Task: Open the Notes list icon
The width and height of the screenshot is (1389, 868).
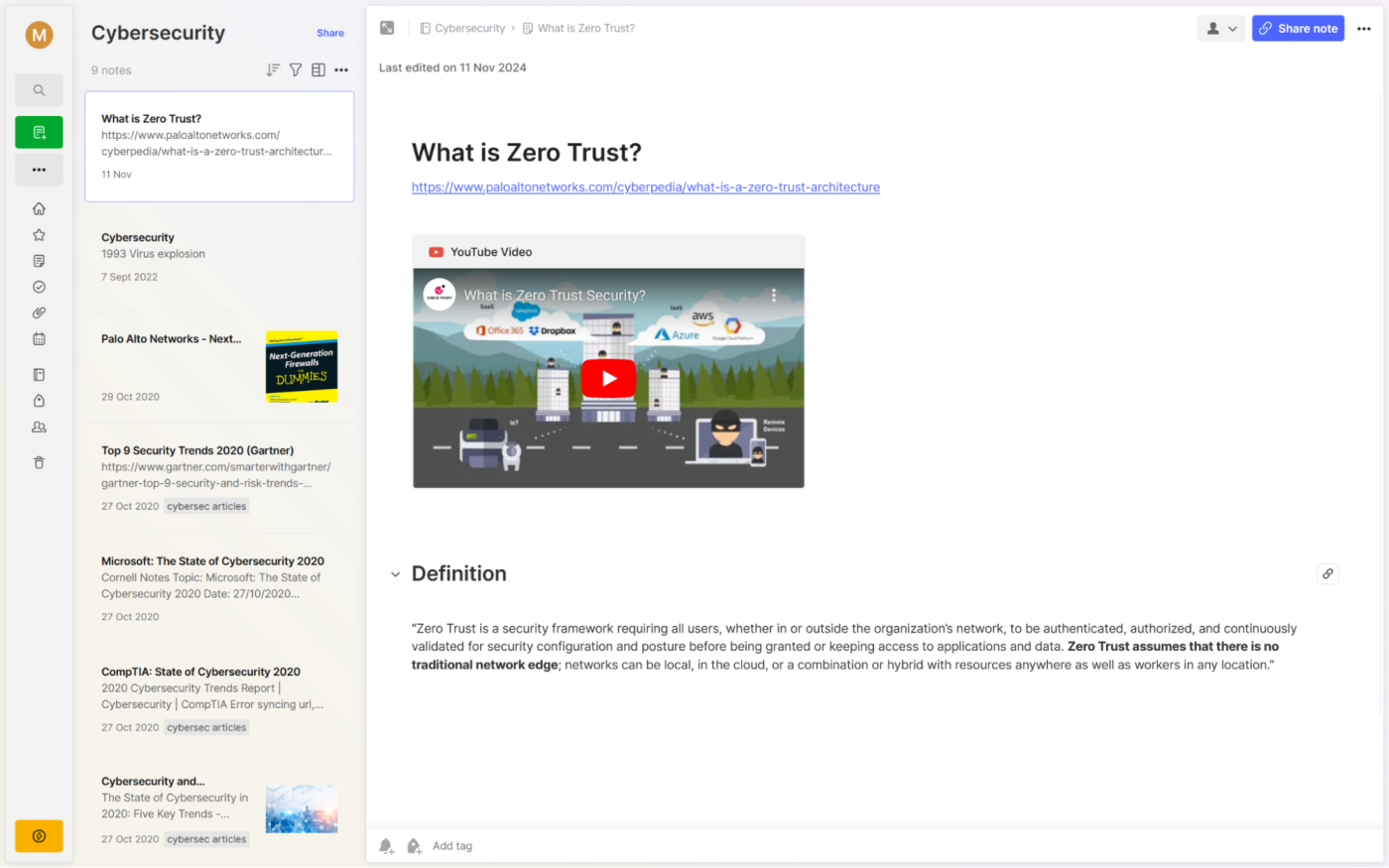Action: click(39, 261)
